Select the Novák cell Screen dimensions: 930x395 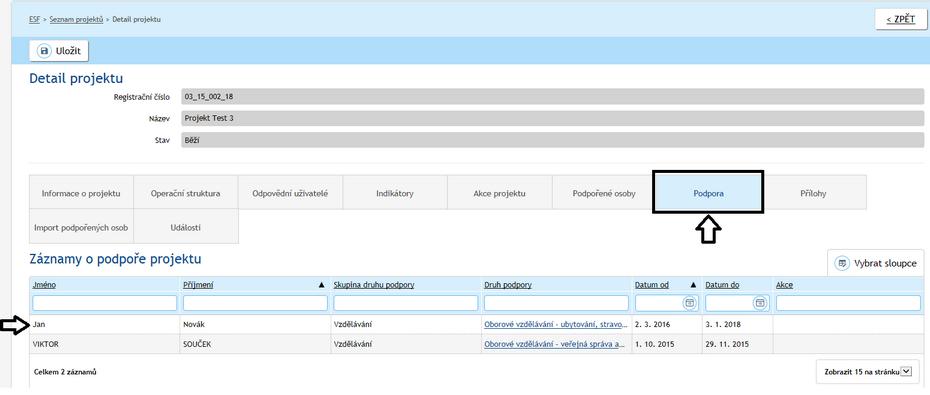pos(255,324)
